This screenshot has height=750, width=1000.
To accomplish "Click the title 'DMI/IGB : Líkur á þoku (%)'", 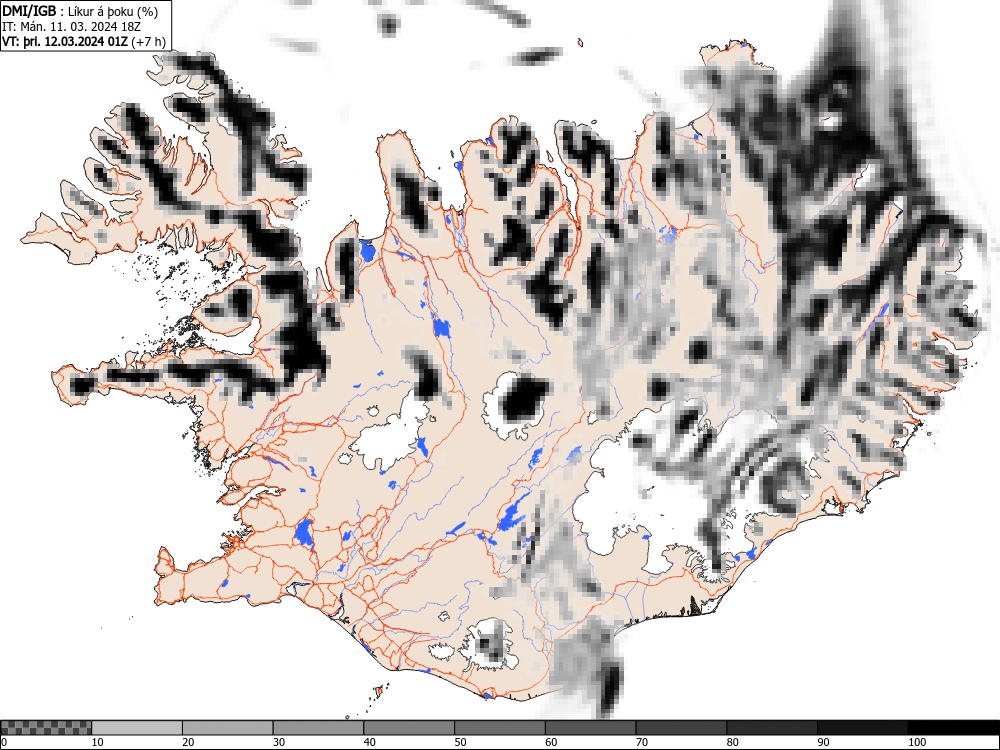I will coord(80,11).
